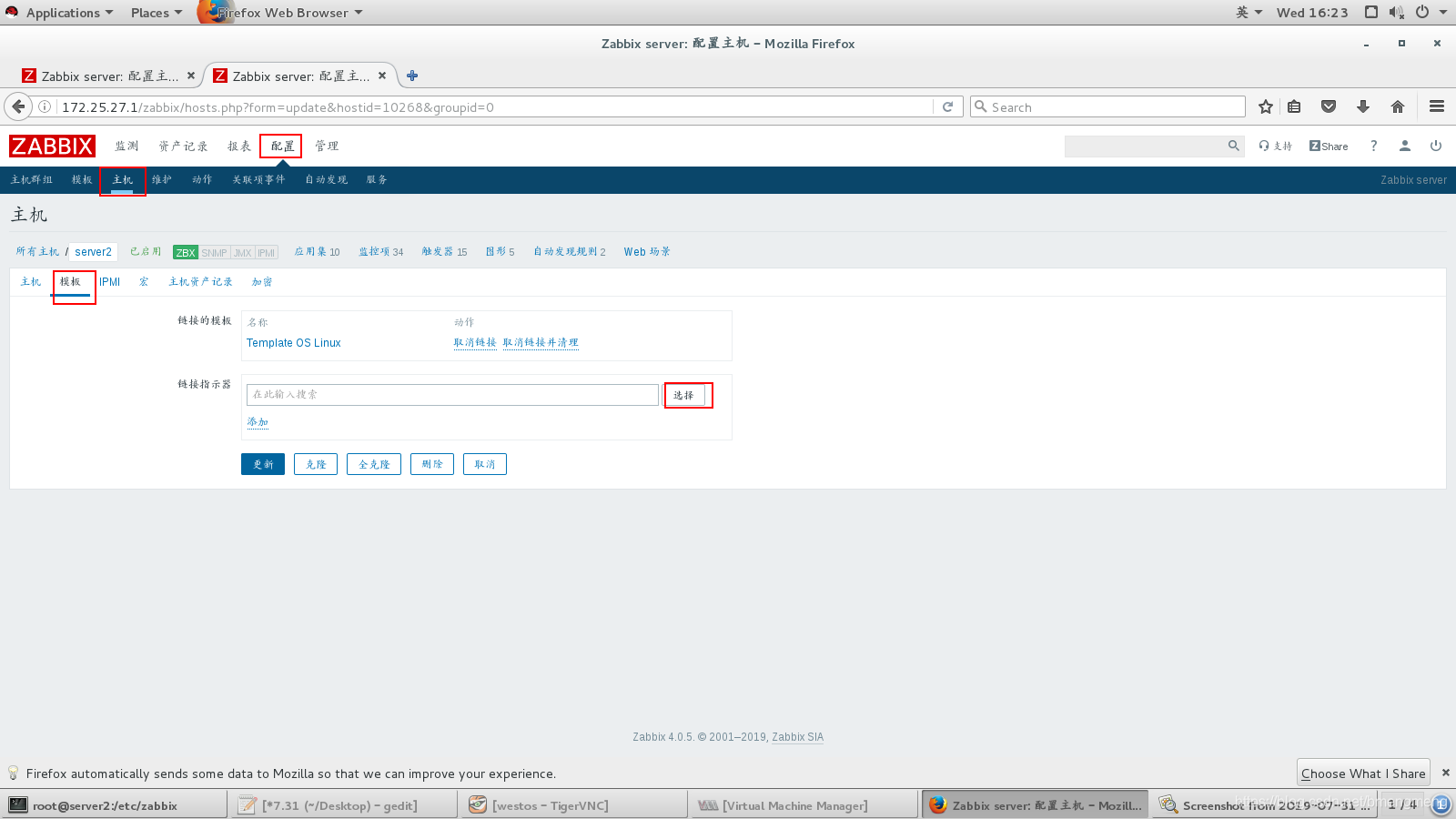Click the Zabbix Share link

[1329, 146]
